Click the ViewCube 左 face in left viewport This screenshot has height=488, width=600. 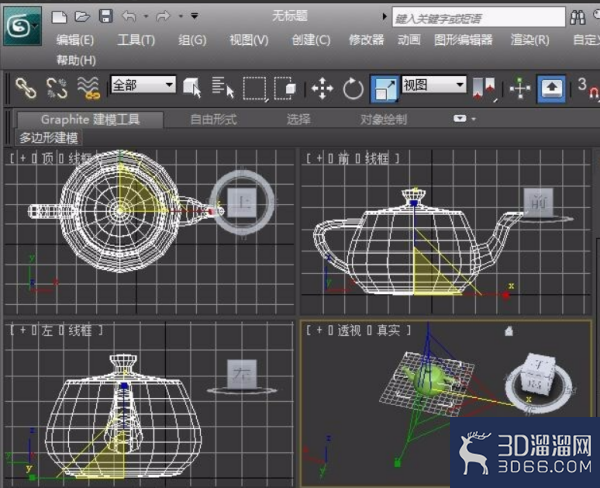(242, 373)
